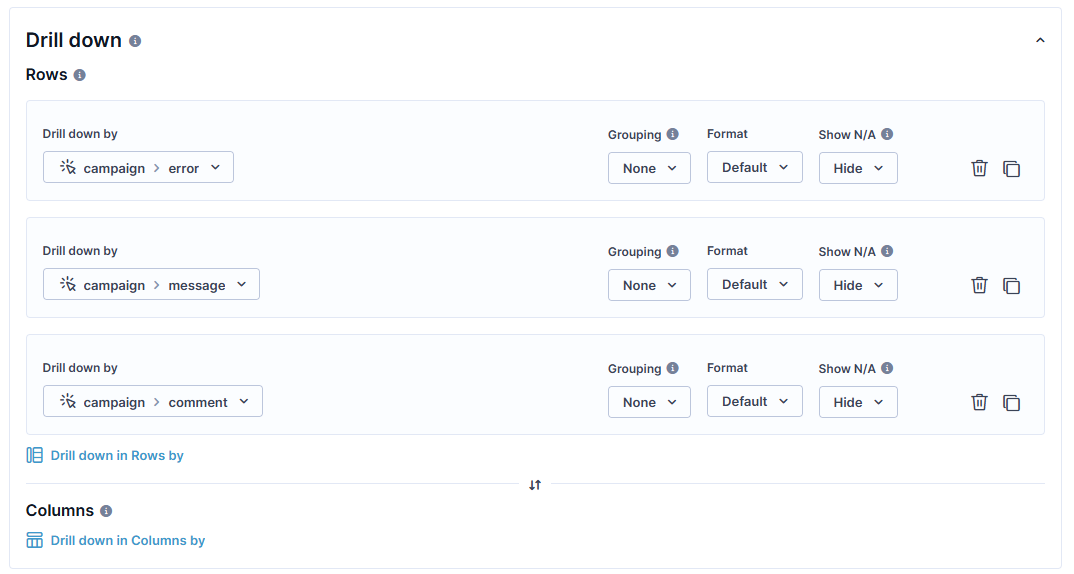Add a Drill down in Rows by
The height and width of the screenshot is (574, 1074).
point(105,456)
